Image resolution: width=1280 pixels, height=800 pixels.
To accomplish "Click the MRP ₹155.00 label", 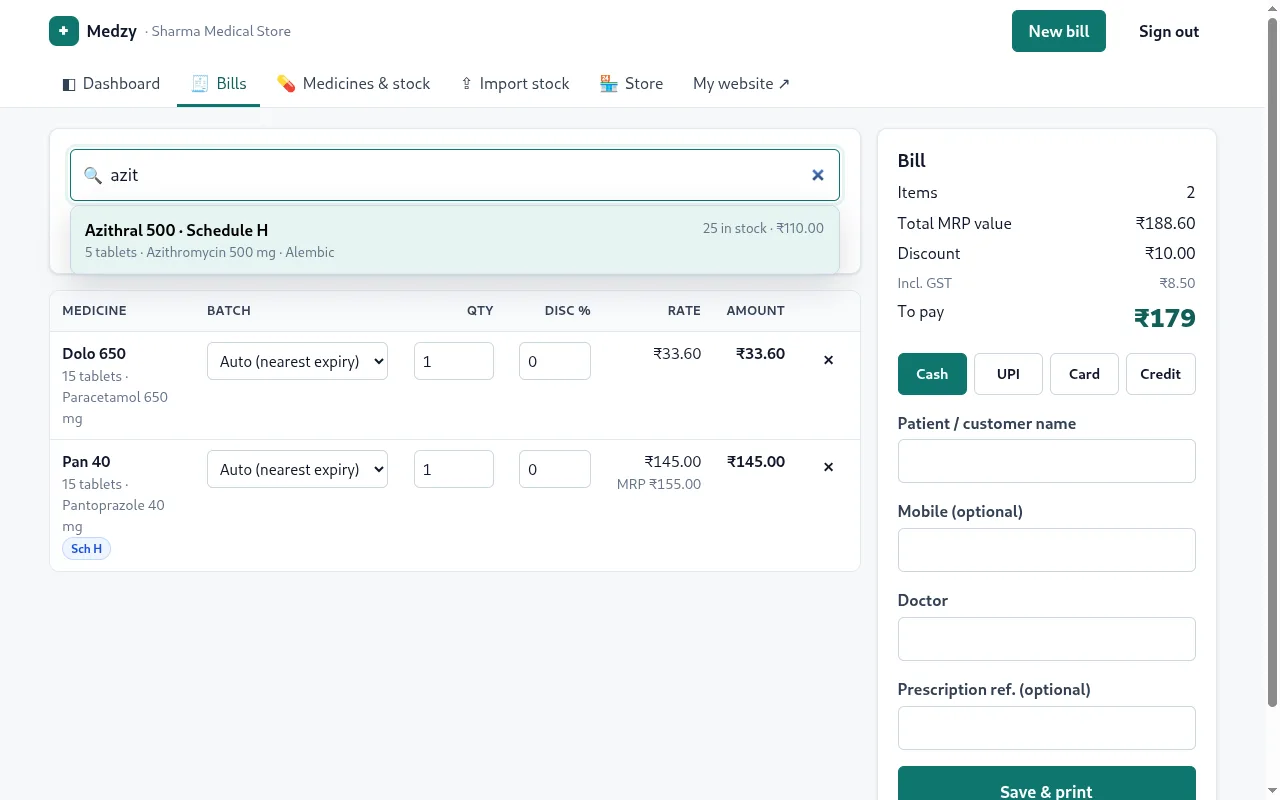I will click(x=659, y=484).
